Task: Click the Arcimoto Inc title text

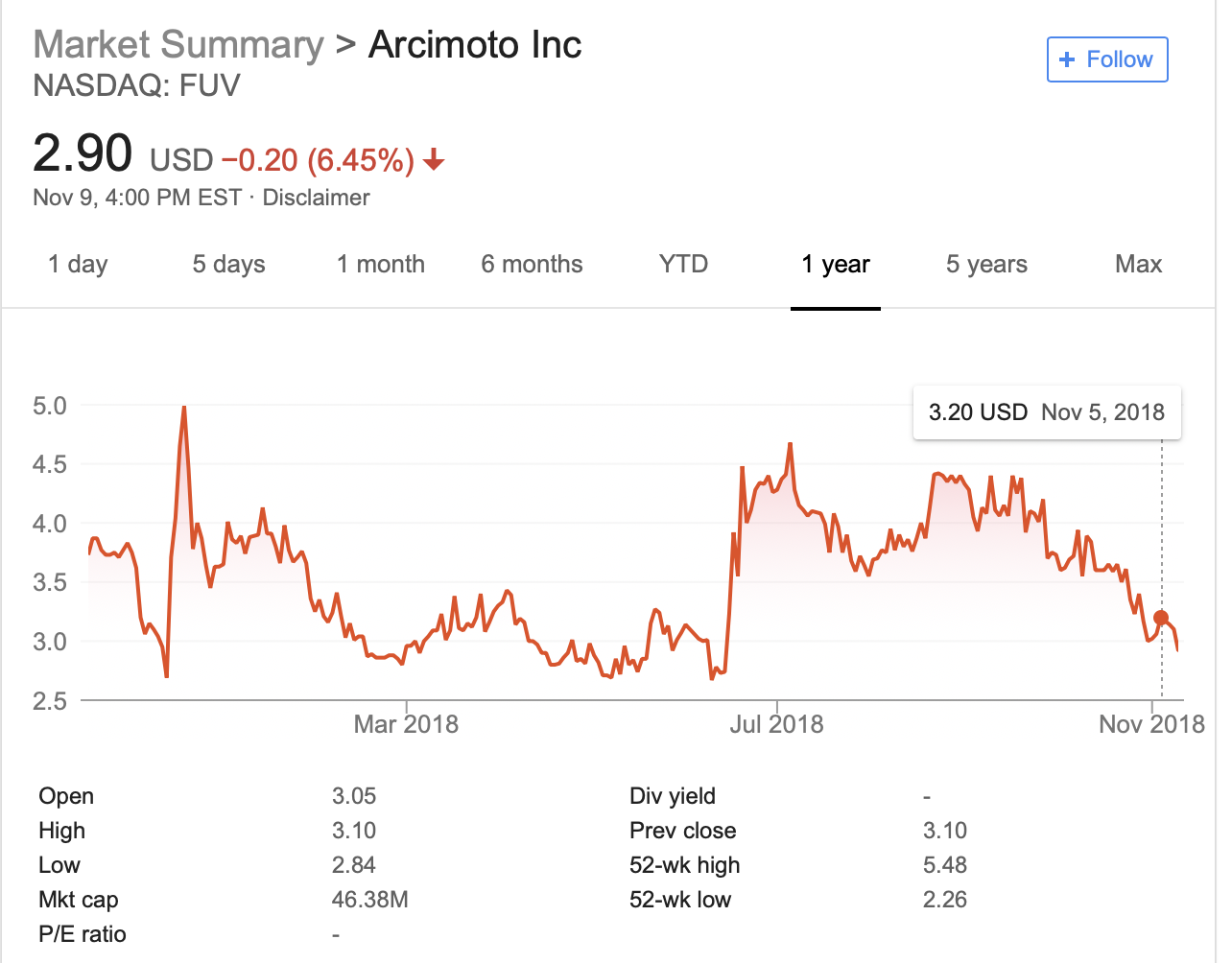Action: click(x=475, y=44)
